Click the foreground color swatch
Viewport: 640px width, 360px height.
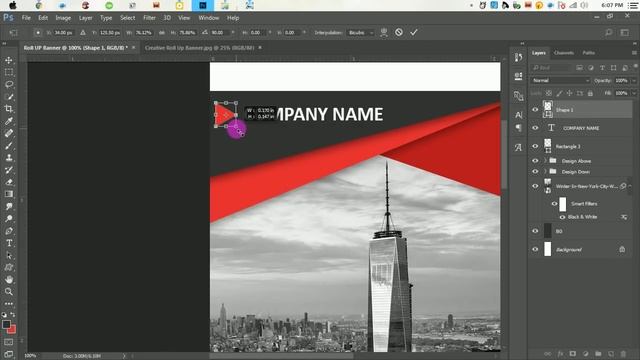(x=6, y=324)
